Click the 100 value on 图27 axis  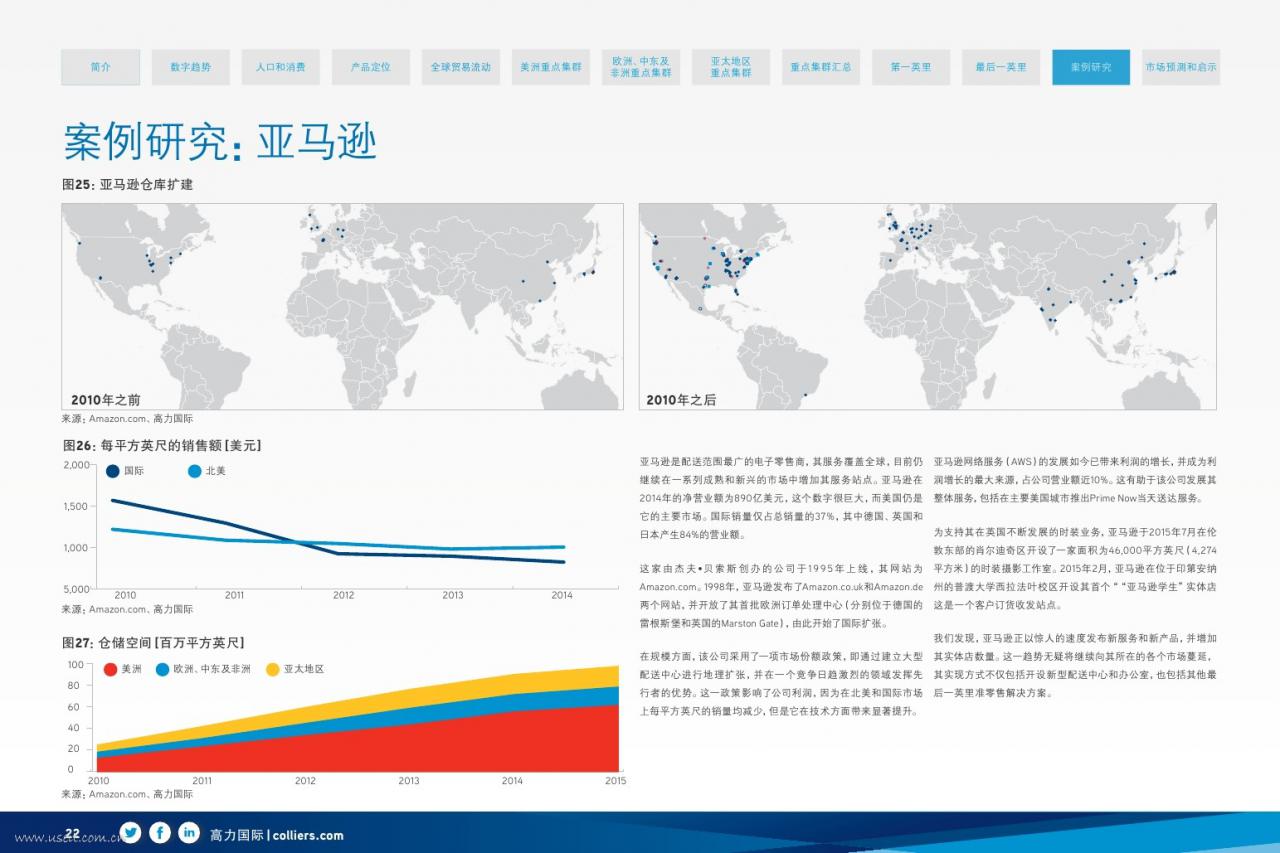(76, 665)
